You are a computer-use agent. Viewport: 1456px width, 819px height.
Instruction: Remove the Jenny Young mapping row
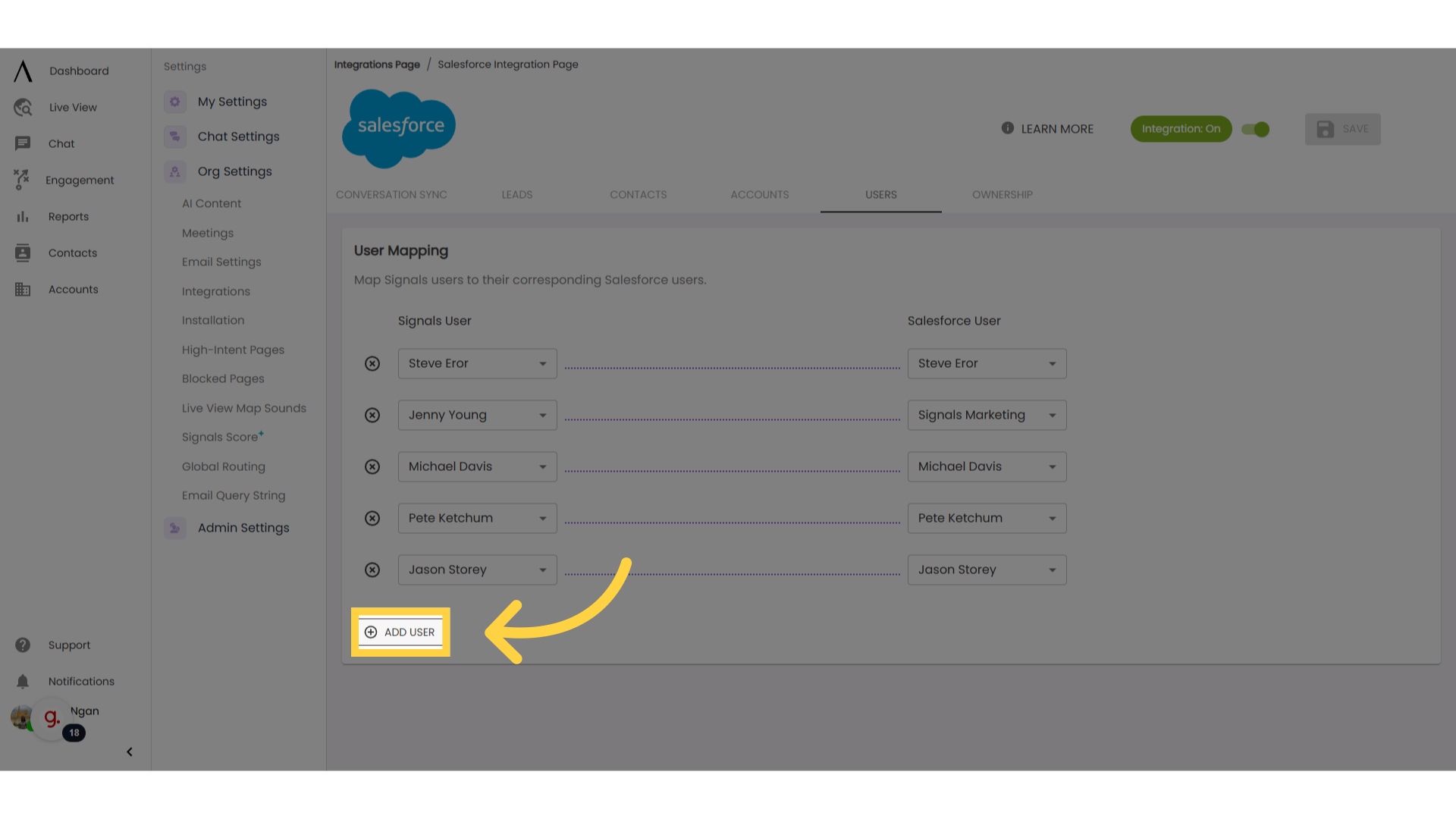pyautogui.click(x=372, y=416)
